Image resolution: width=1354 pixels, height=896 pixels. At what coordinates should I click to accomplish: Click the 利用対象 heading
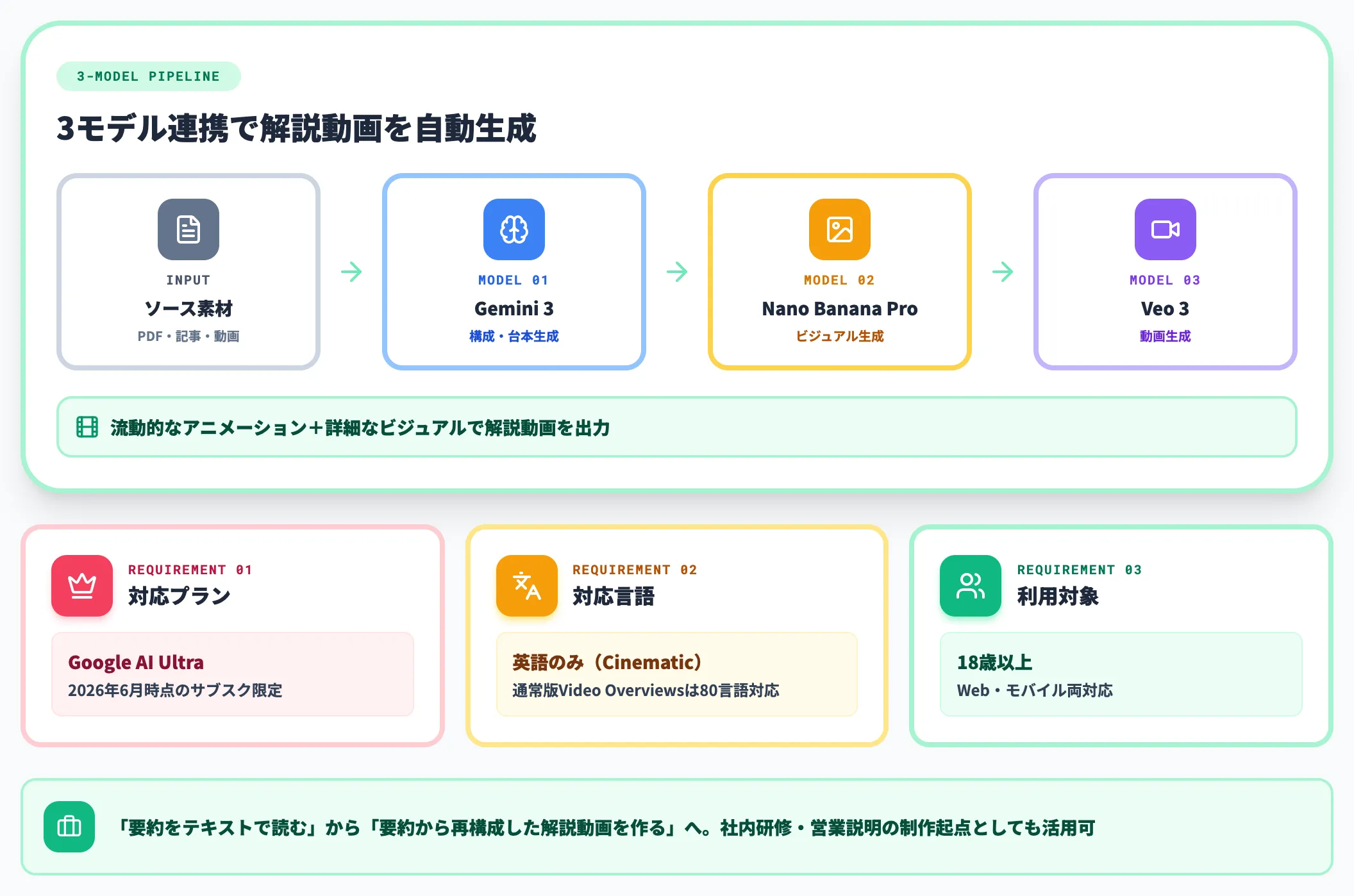(1058, 596)
